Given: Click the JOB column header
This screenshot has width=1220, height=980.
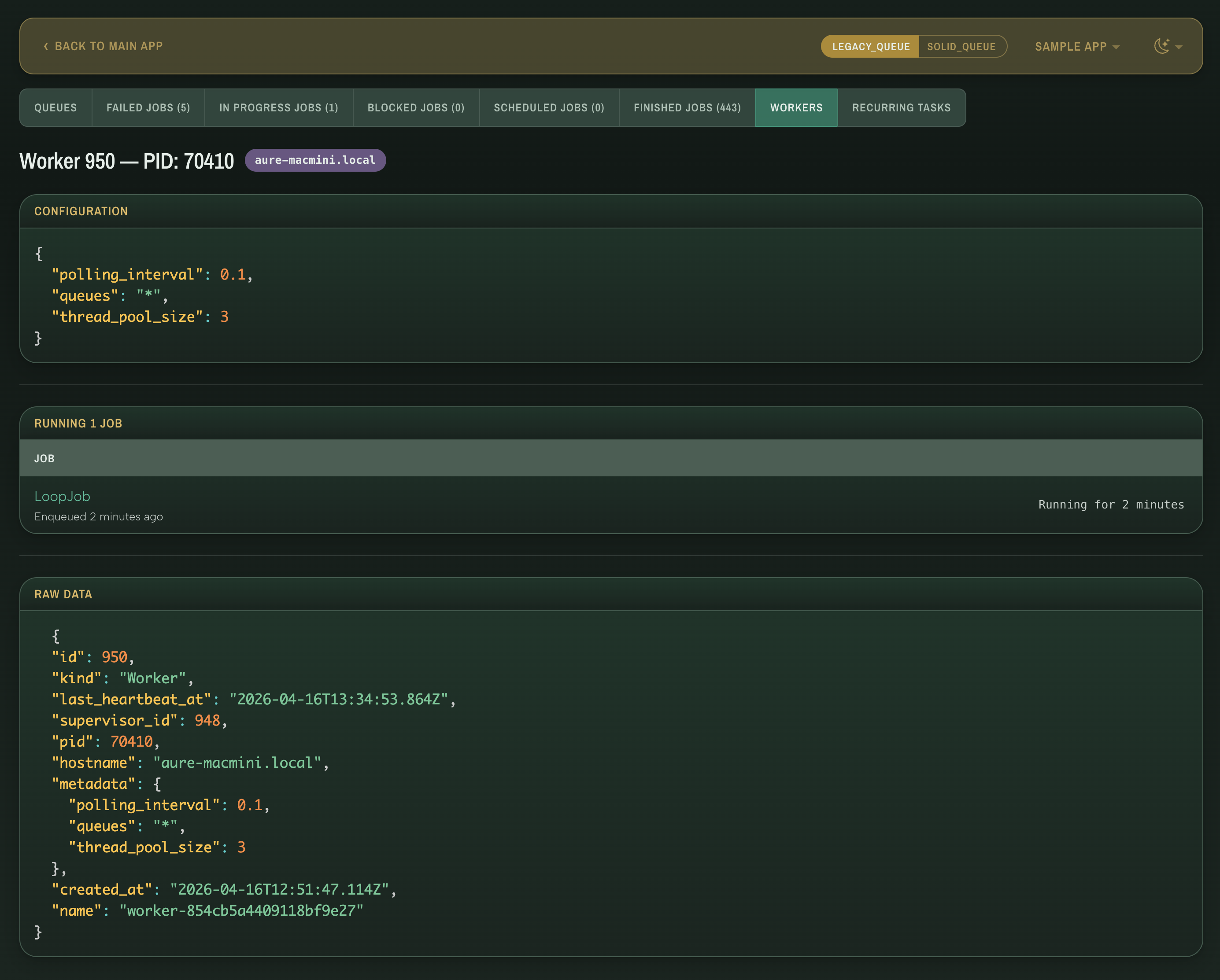Looking at the screenshot, I should (x=44, y=458).
